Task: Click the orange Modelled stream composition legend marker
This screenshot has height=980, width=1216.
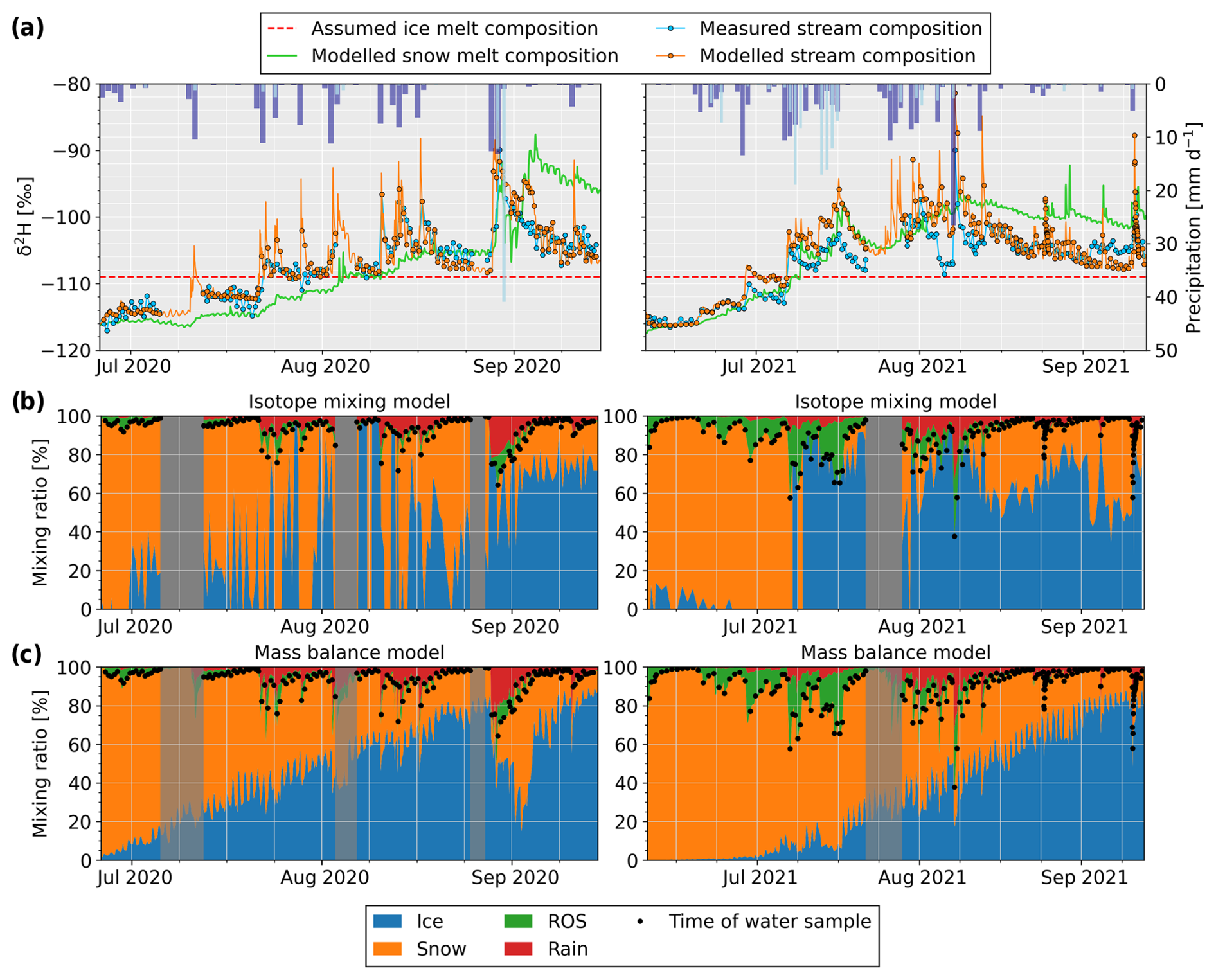Action: click(670, 56)
